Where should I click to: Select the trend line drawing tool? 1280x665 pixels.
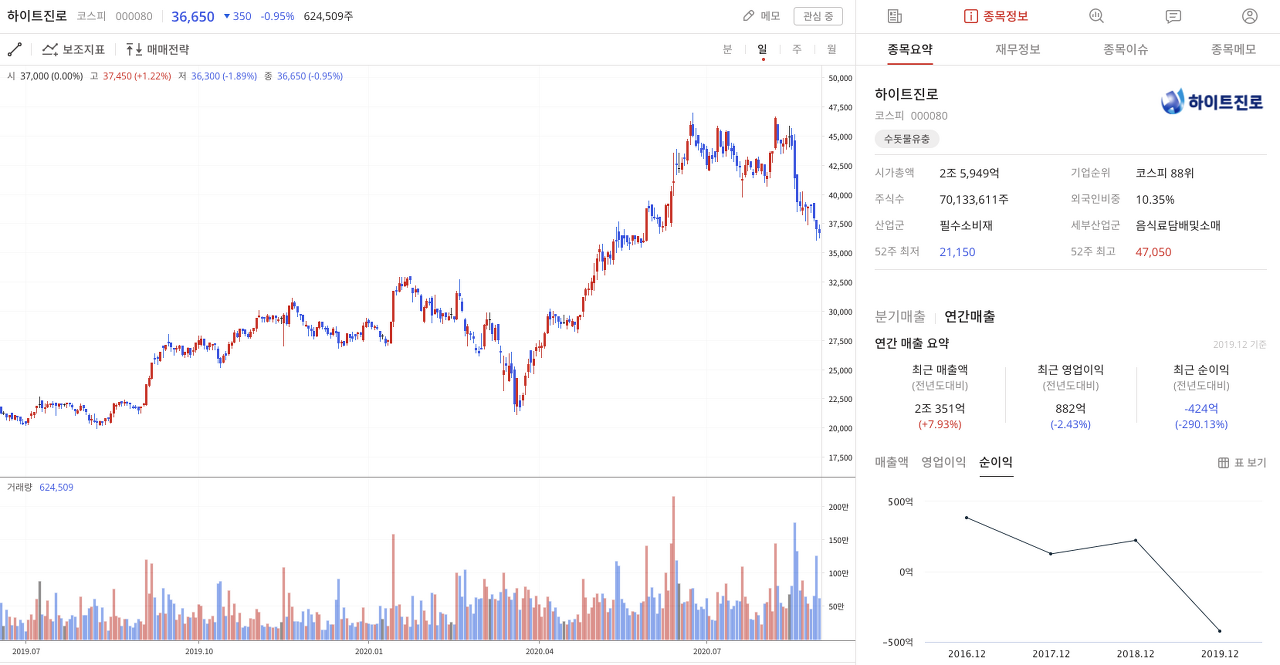pos(14,49)
